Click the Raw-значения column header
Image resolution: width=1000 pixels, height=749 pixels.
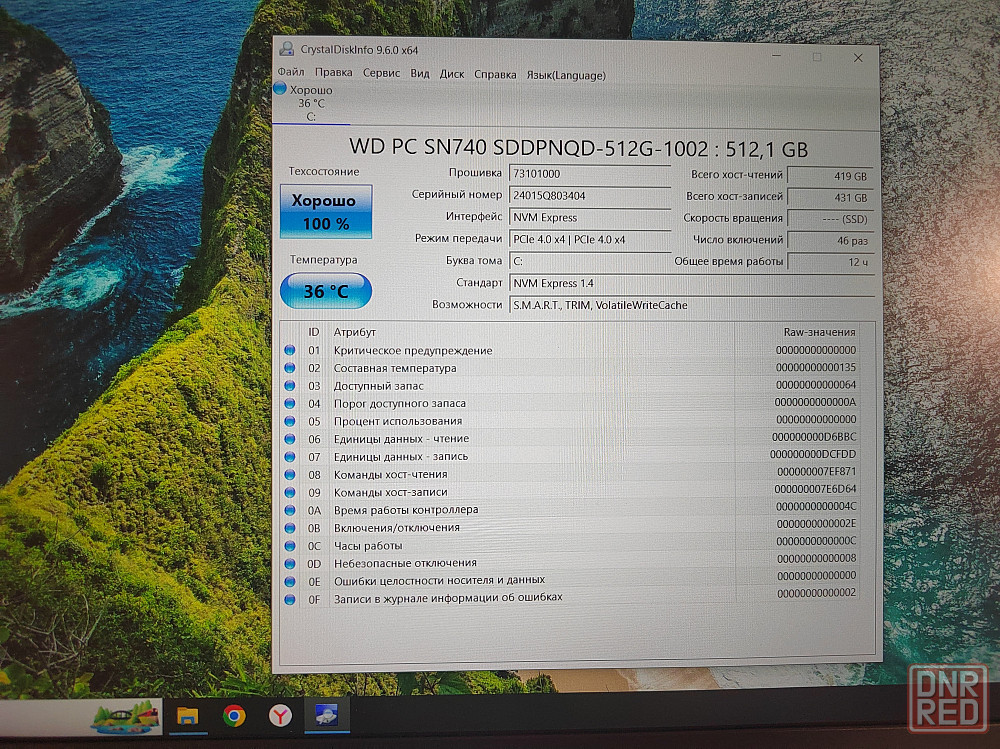pyautogui.click(x=820, y=332)
